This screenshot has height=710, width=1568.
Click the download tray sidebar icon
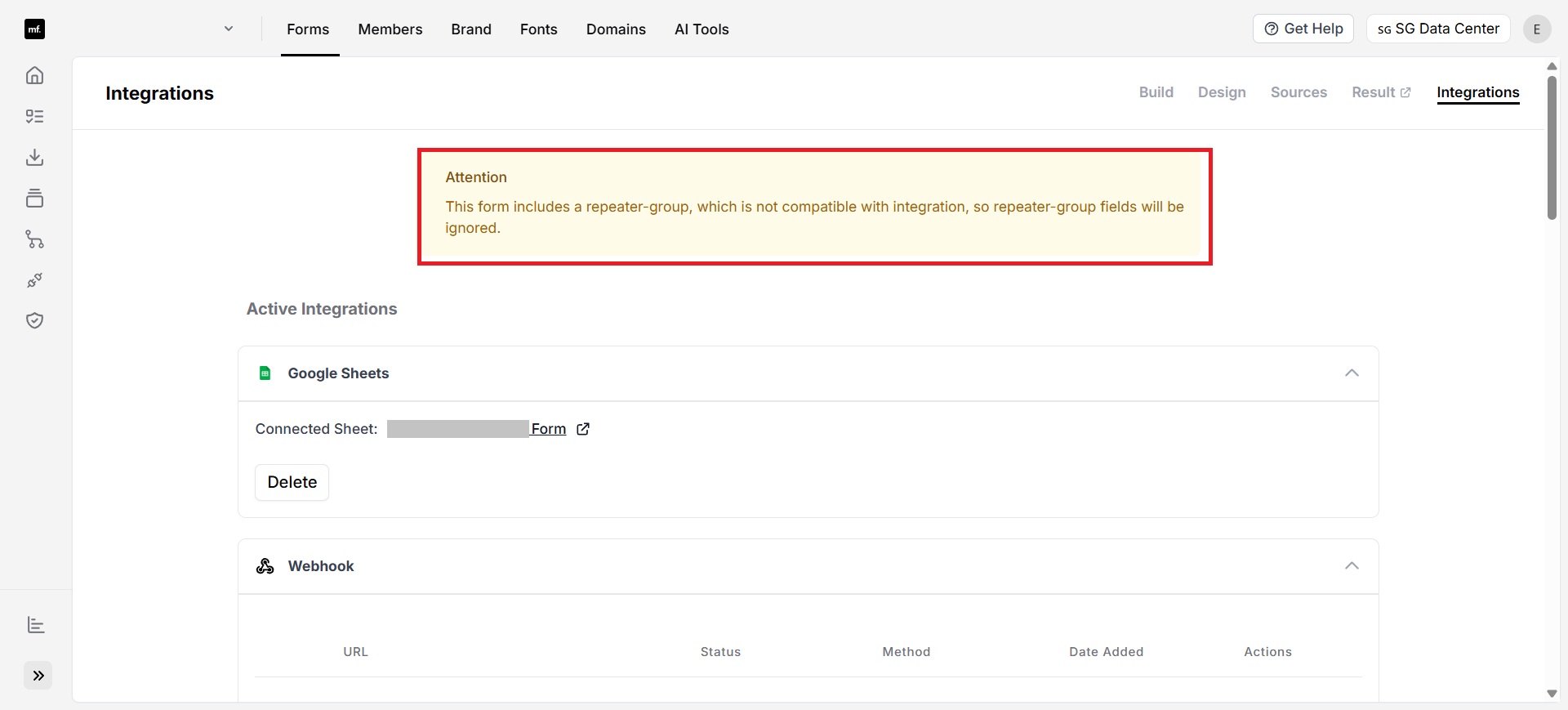(34, 157)
